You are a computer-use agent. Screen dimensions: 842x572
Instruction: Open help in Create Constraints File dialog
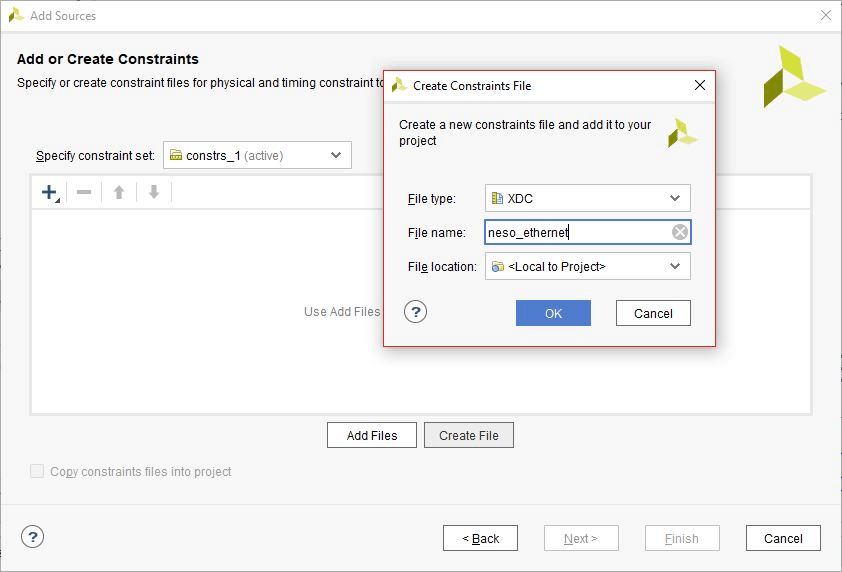click(x=416, y=312)
